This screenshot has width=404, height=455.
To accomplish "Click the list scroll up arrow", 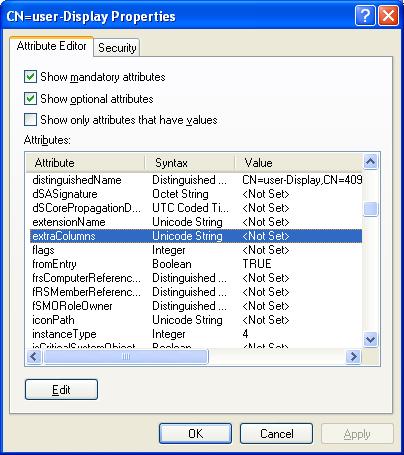I will (370, 162).
